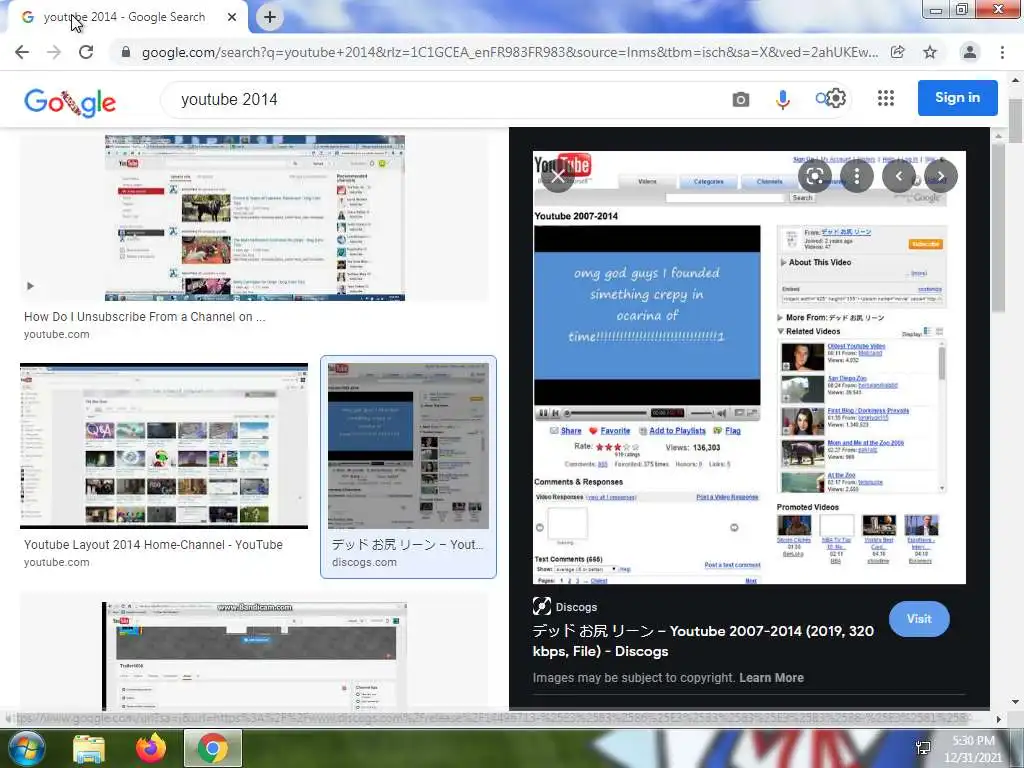This screenshot has width=1024, height=768.
Task: Open the Windows Start menu
Action: (27, 748)
